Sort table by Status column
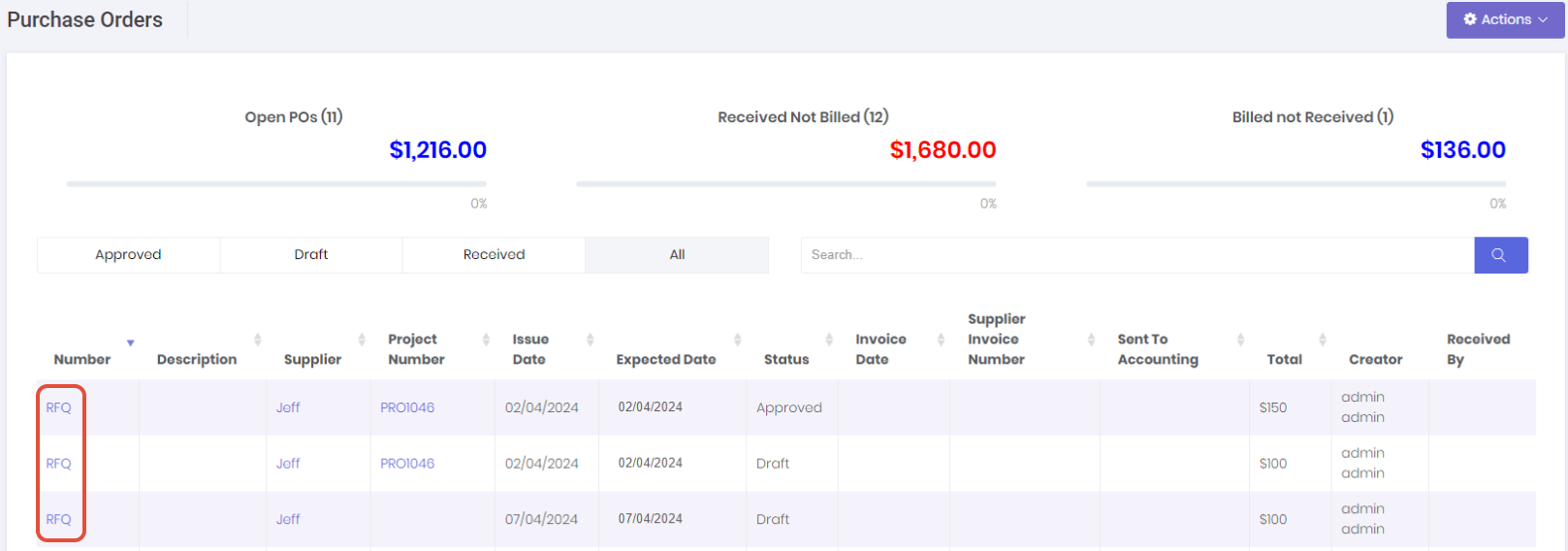 (x=786, y=359)
